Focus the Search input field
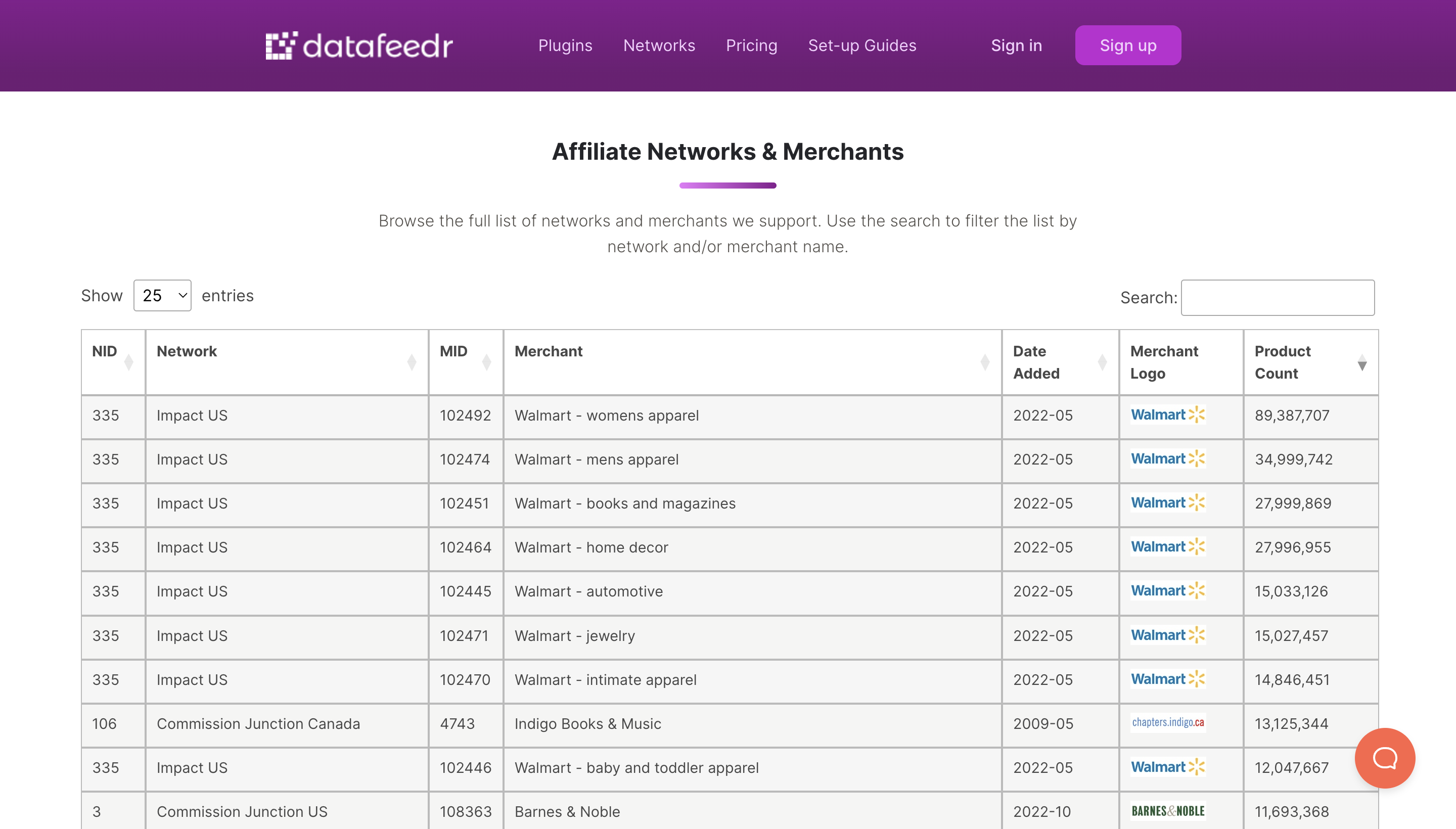 [x=1277, y=297]
